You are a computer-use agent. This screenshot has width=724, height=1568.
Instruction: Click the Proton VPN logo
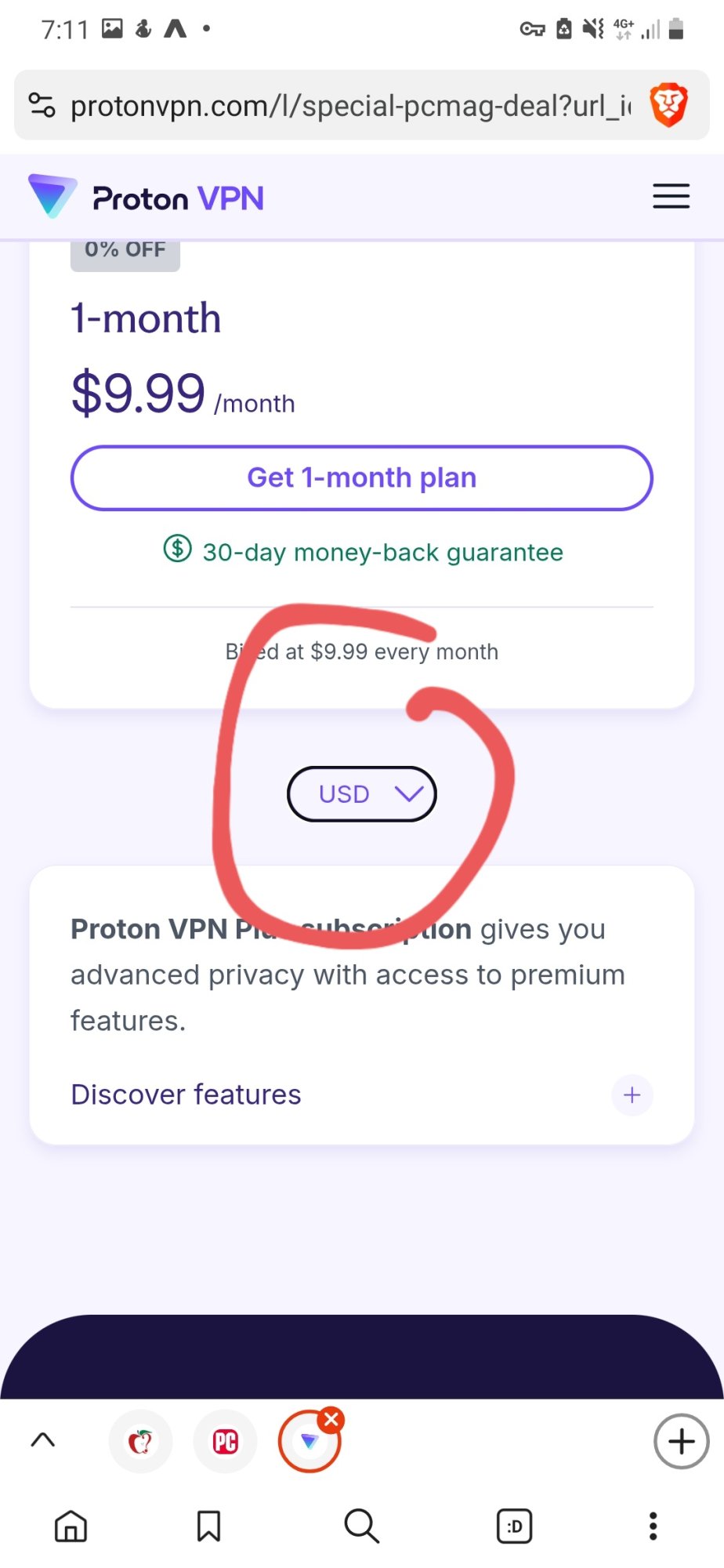[147, 198]
